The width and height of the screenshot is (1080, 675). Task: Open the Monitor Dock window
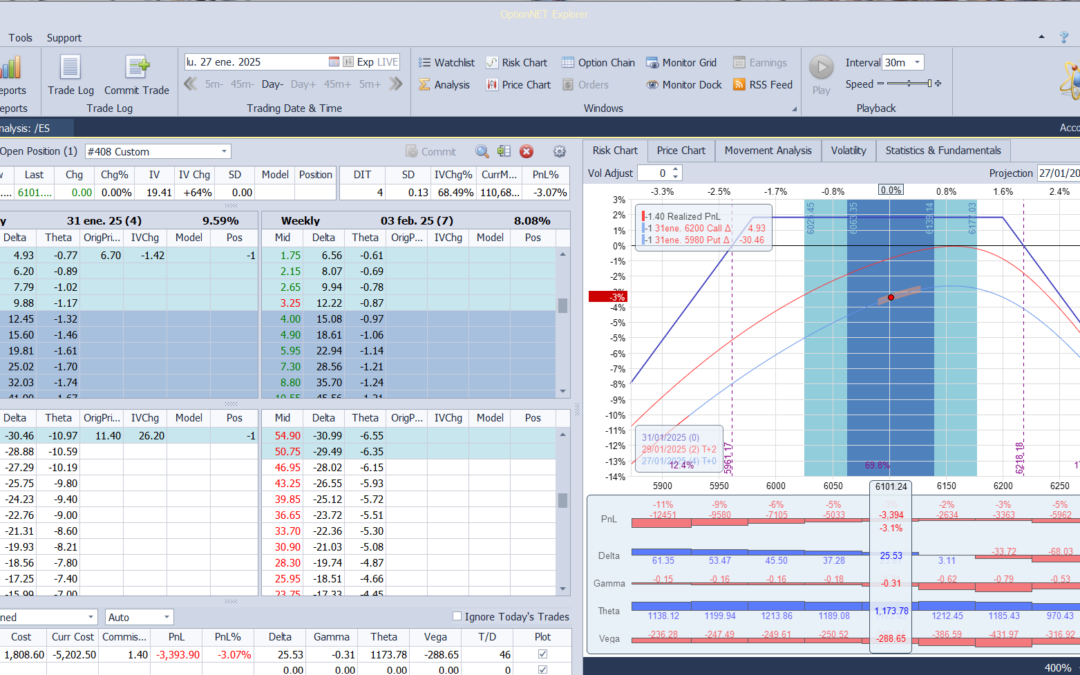683,85
